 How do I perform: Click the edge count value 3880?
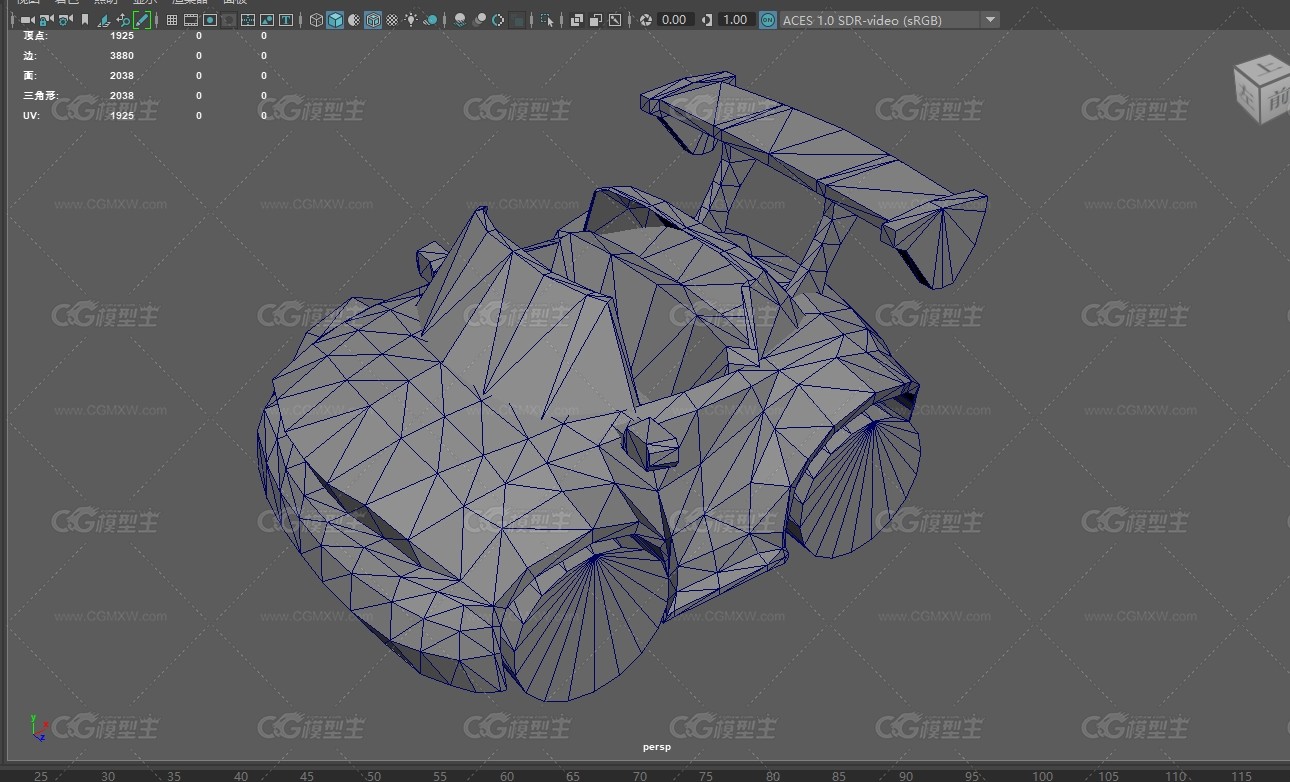122,56
